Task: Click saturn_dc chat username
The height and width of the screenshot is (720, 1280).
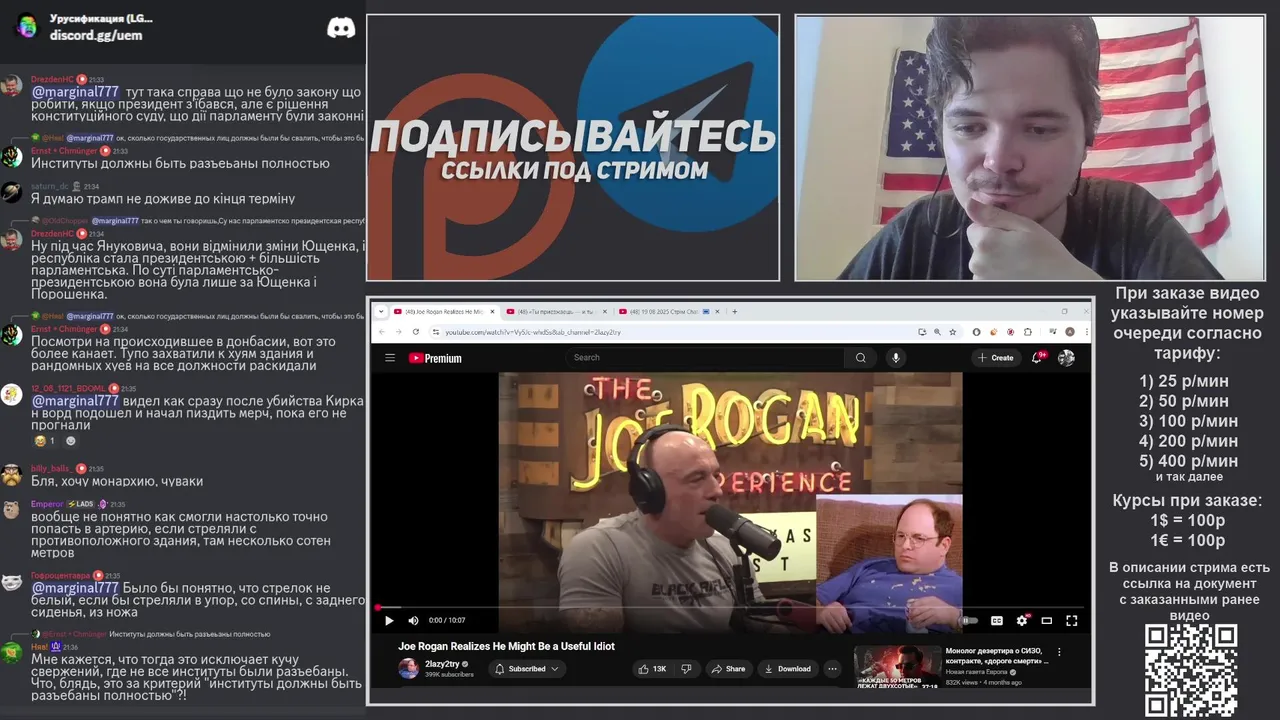Action: pos(50,186)
